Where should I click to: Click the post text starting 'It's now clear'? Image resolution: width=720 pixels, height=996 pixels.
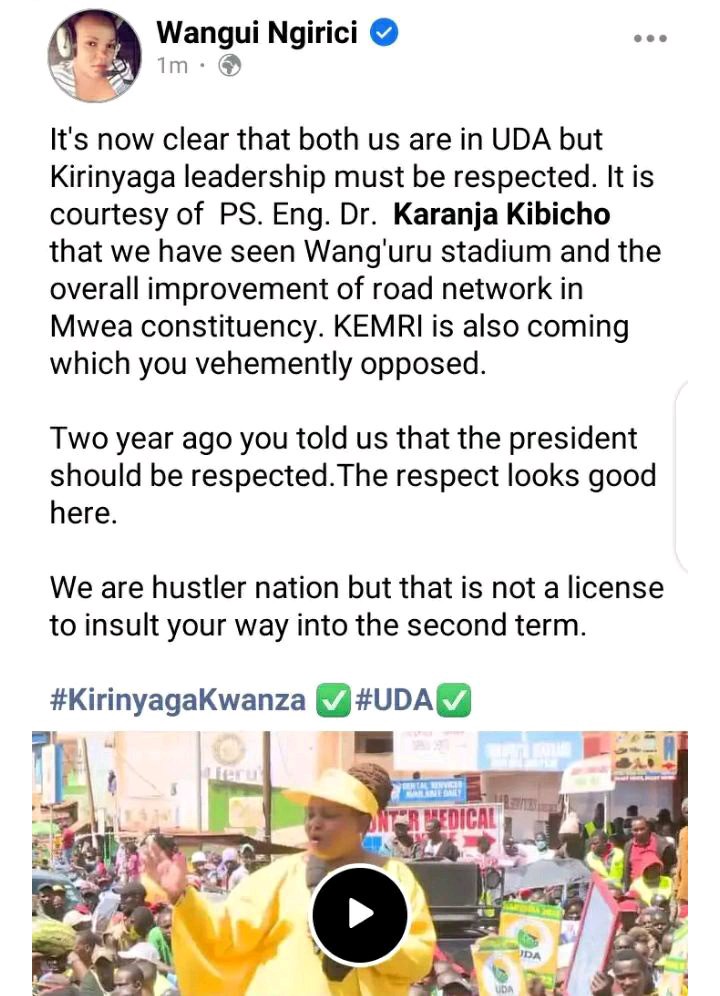click(355, 252)
